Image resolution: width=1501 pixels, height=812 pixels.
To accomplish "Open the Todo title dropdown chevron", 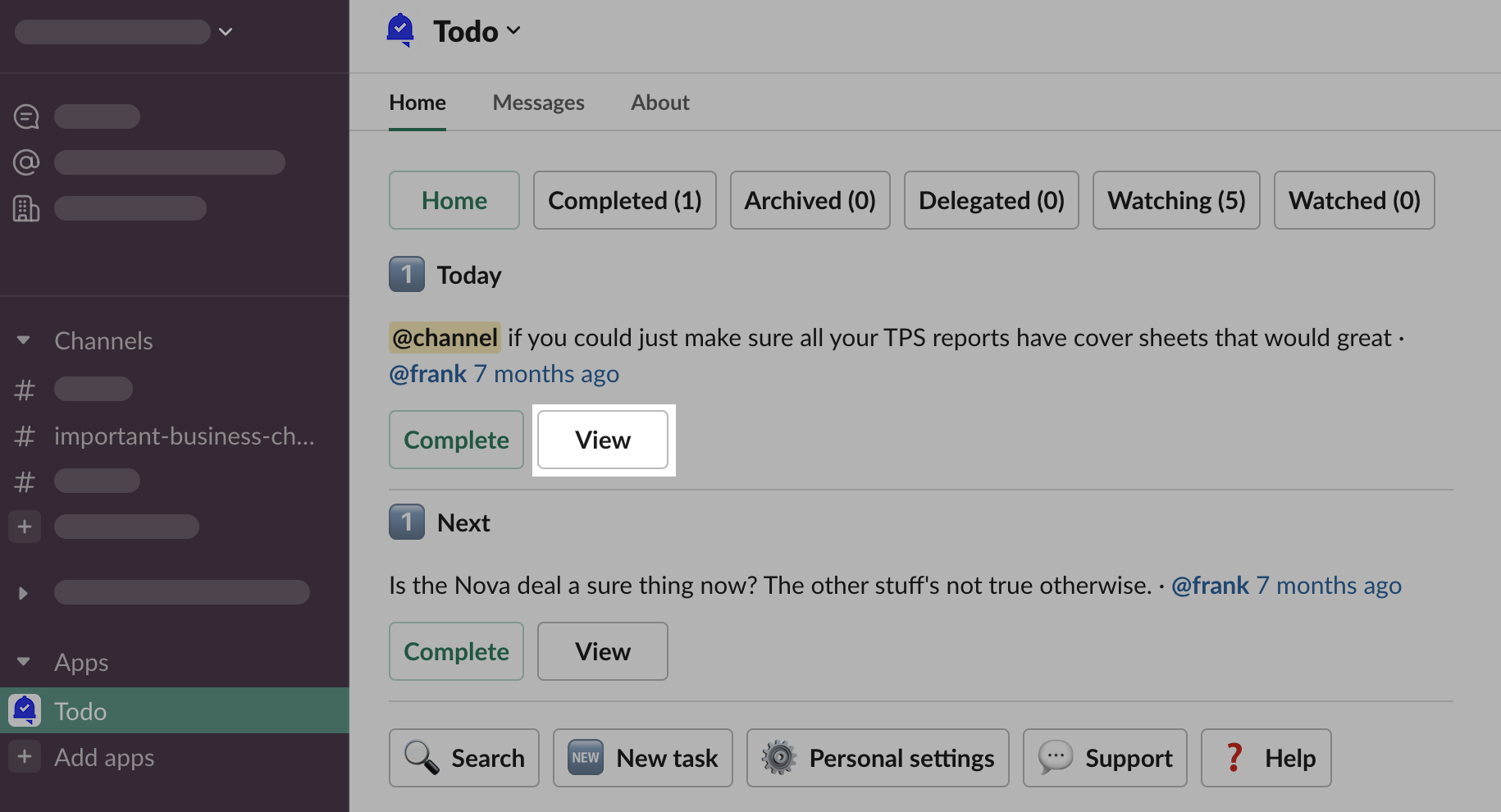I will point(514,31).
